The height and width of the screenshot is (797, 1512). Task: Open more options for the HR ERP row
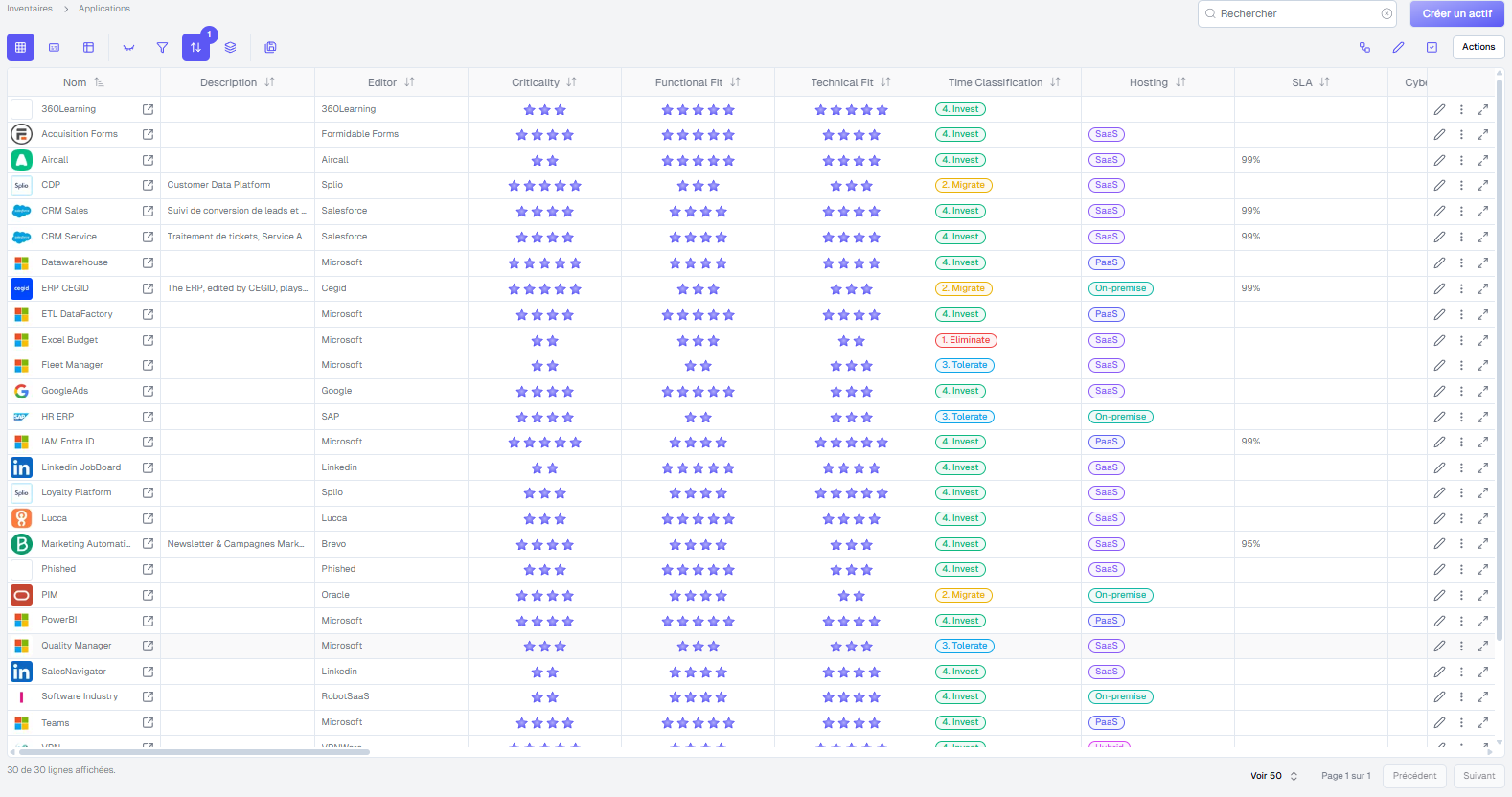[x=1461, y=417]
